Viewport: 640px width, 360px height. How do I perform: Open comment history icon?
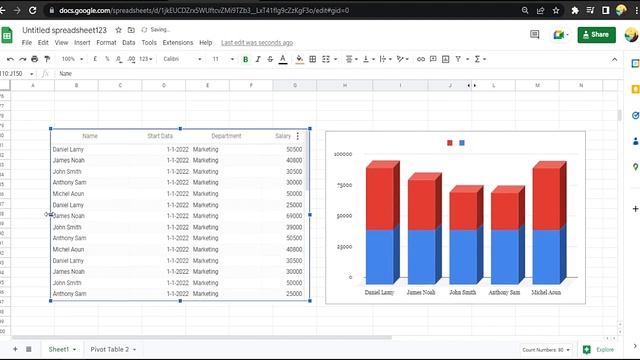tap(534, 35)
